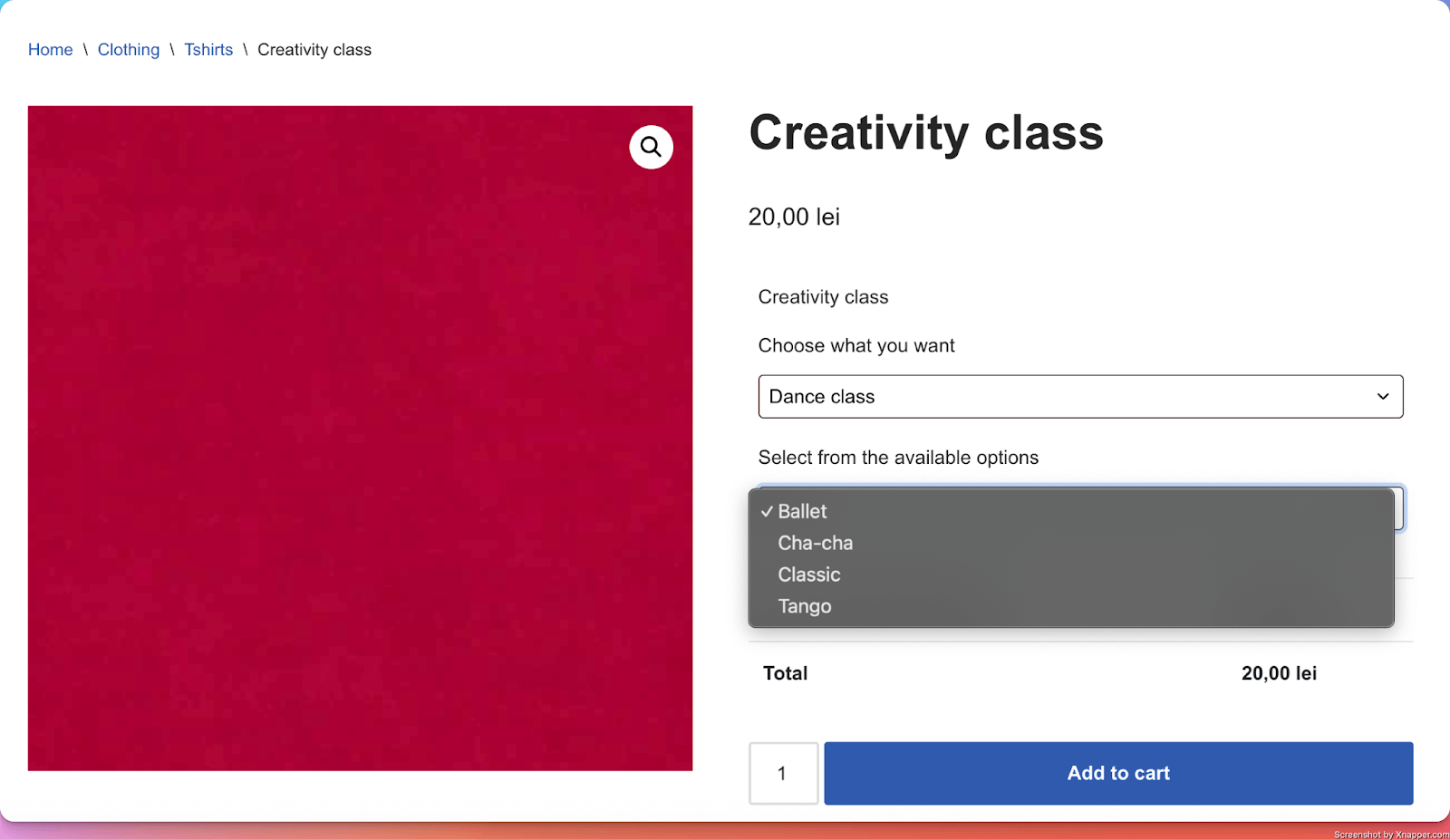
Task: Click the total amount 20,00 lei
Action: [x=1279, y=673]
